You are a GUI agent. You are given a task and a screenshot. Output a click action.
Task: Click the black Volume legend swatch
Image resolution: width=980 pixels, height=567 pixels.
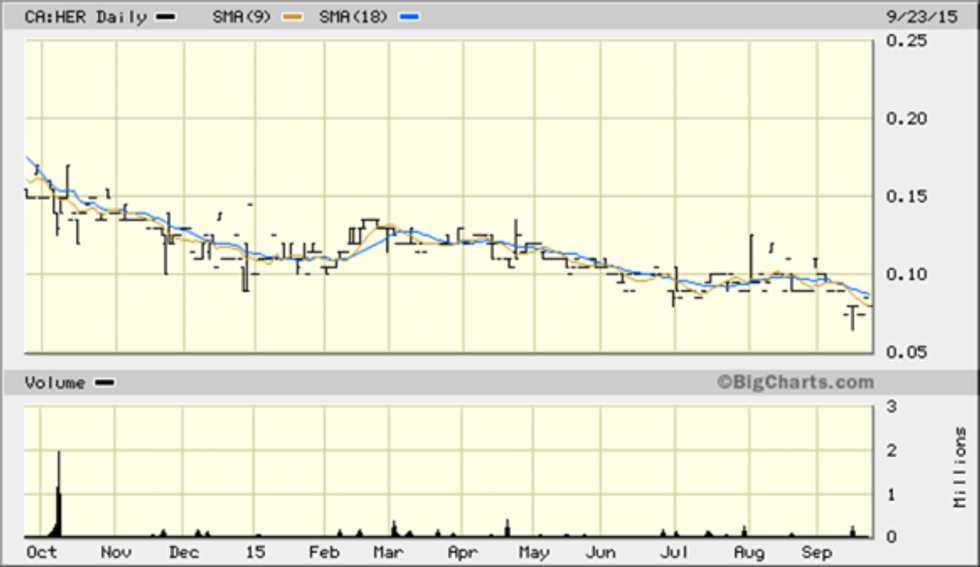click(x=104, y=382)
